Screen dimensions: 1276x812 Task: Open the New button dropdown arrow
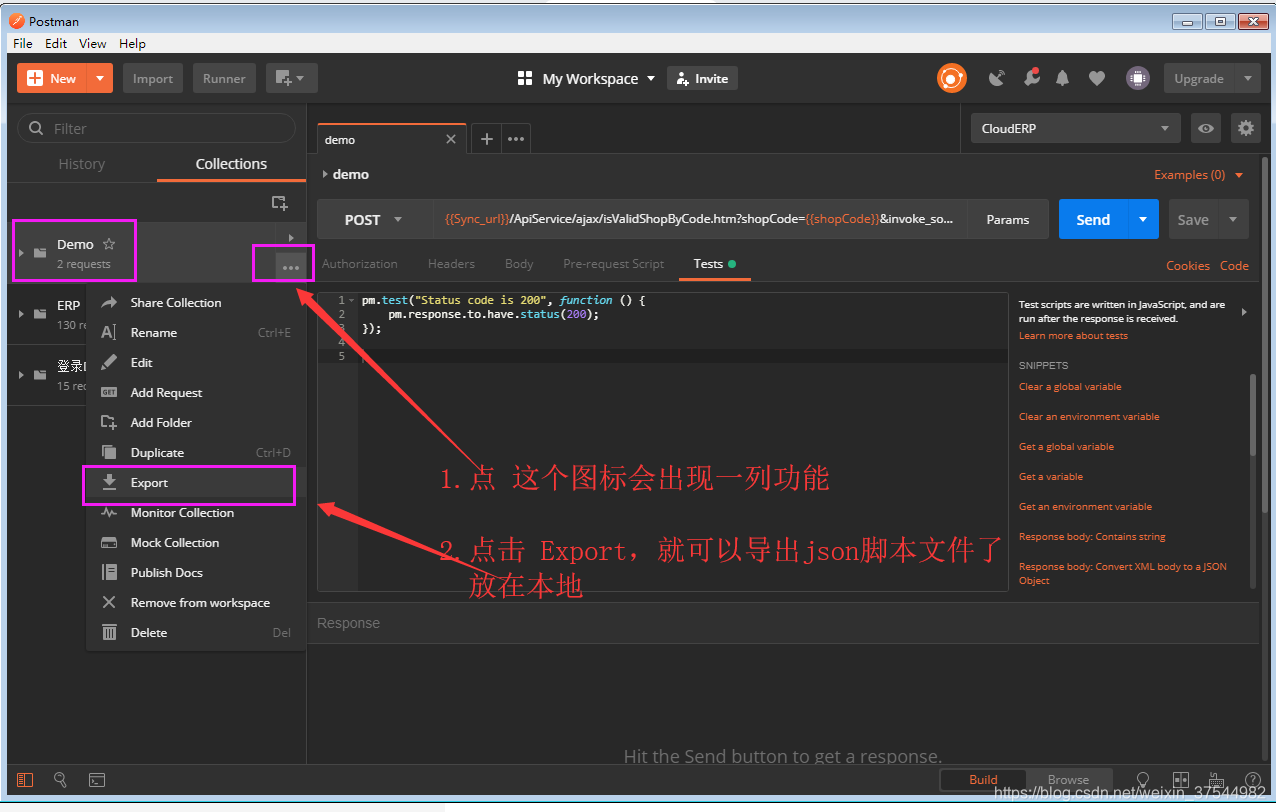(100, 78)
